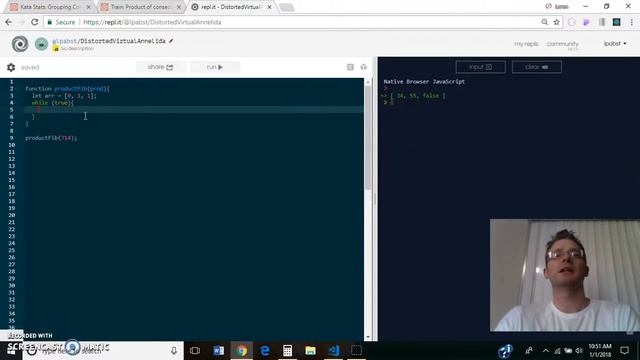Screen dimensions: 640x360
Task: Click the purple extension icon
Action: [x=587, y=22]
